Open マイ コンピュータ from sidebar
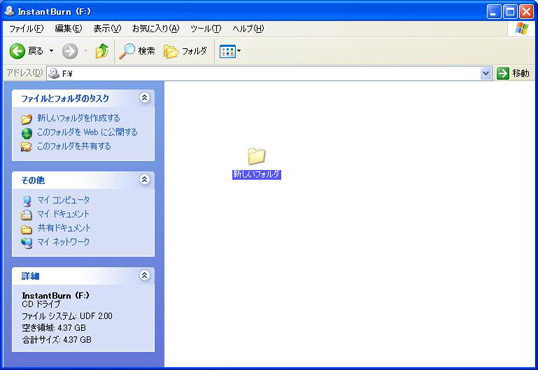This screenshot has height=370, width=538. pos(63,200)
